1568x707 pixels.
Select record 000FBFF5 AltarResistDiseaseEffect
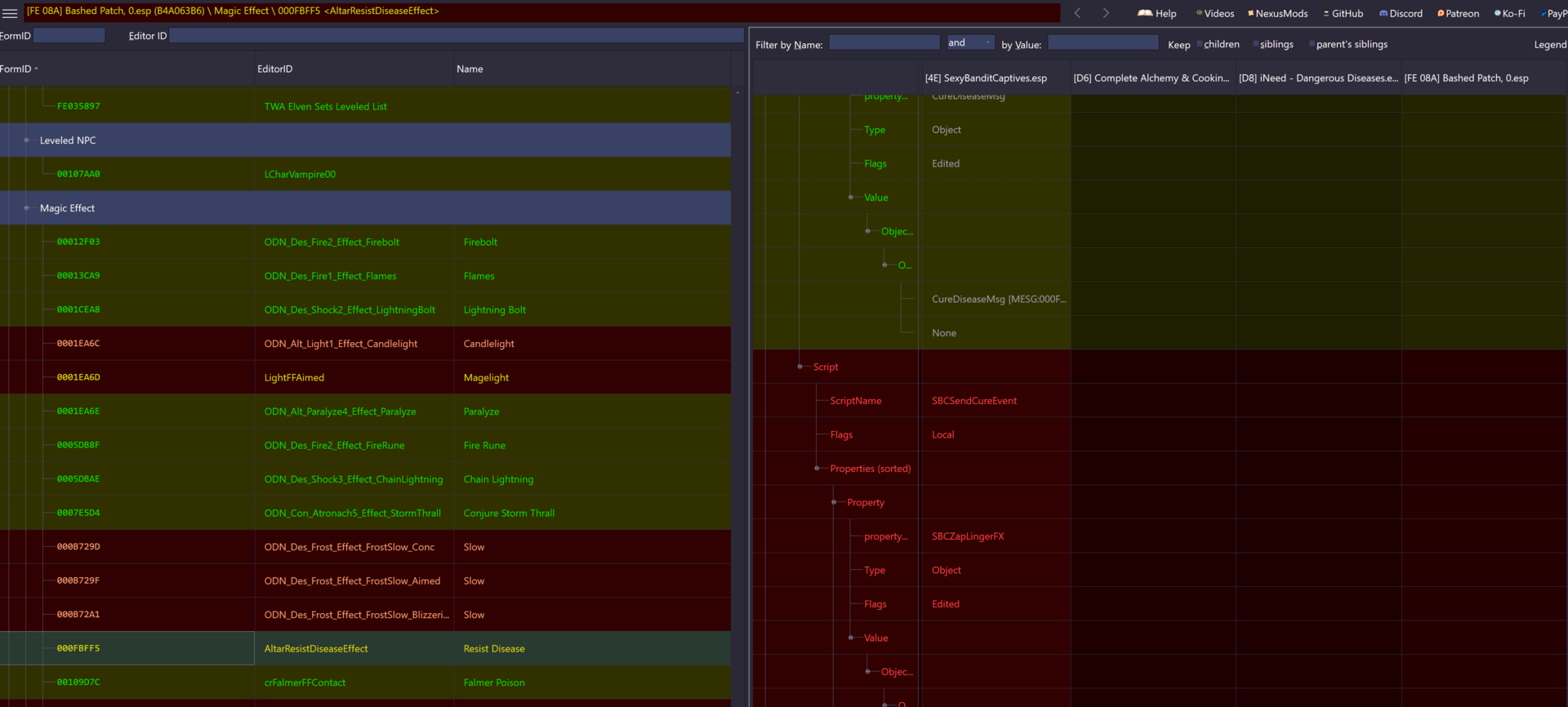[365, 649]
